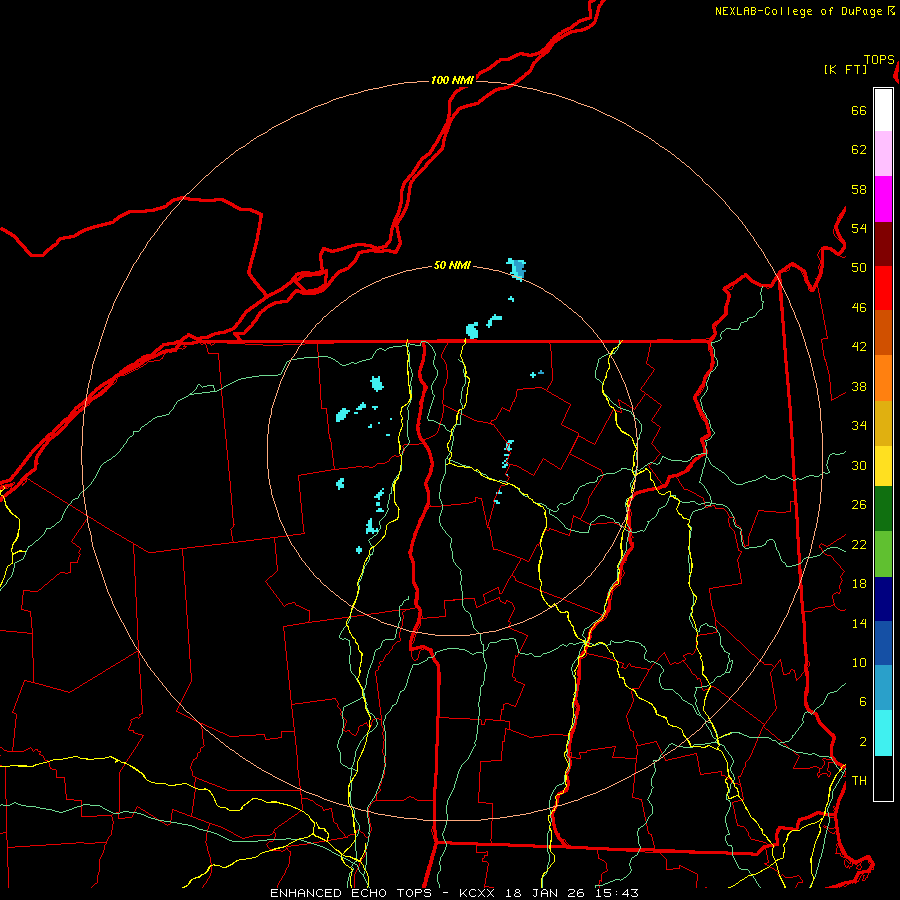Viewport: 900px width, 900px height.
Task: Click the light green 22 kft swatch
Action: point(883,554)
